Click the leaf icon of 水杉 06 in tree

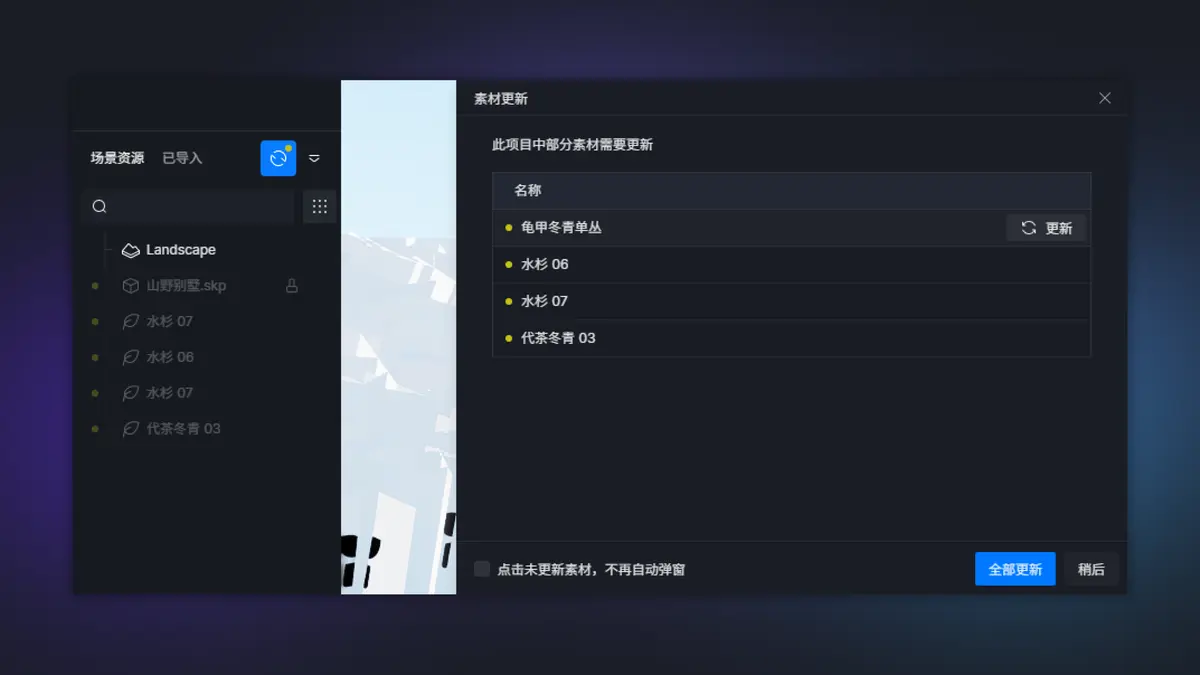(130, 357)
